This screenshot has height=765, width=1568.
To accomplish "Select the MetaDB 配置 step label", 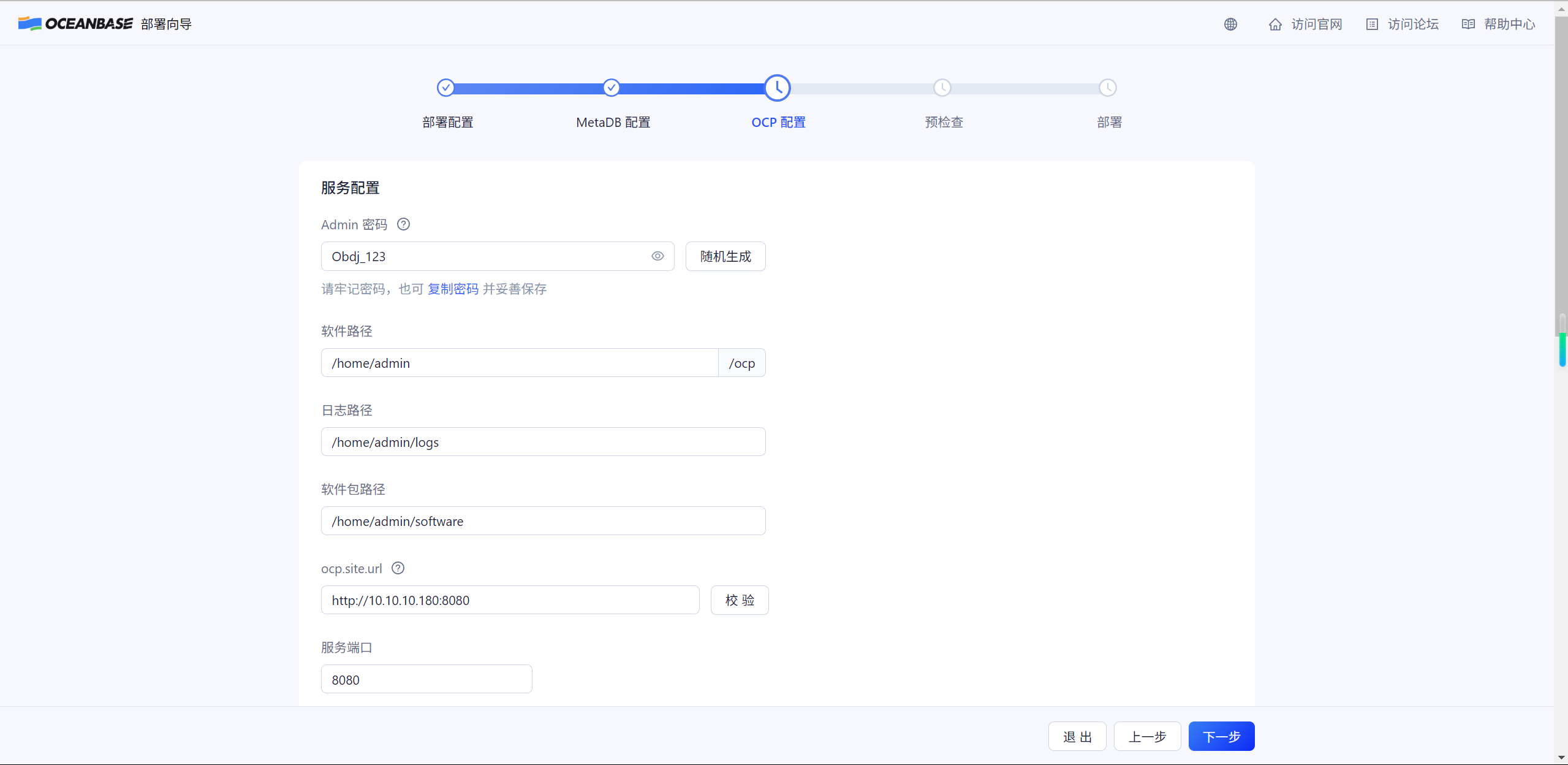I will [x=613, y=122].
